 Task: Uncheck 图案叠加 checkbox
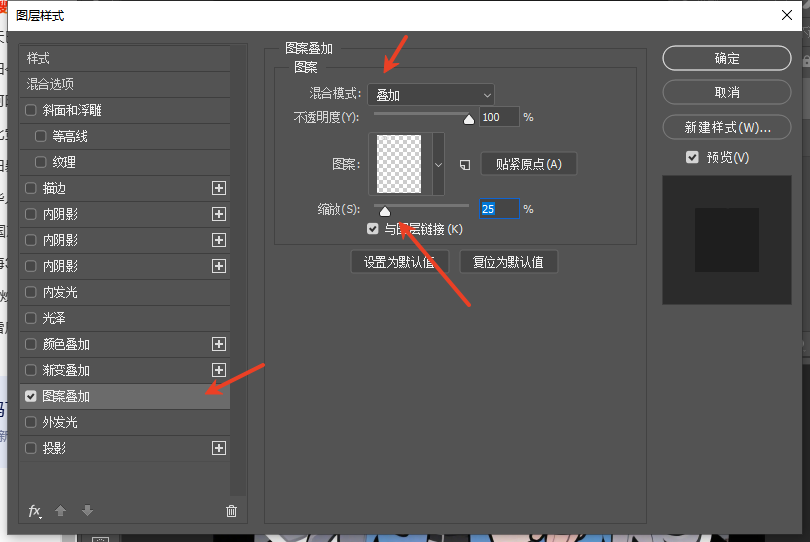(30, 396)
